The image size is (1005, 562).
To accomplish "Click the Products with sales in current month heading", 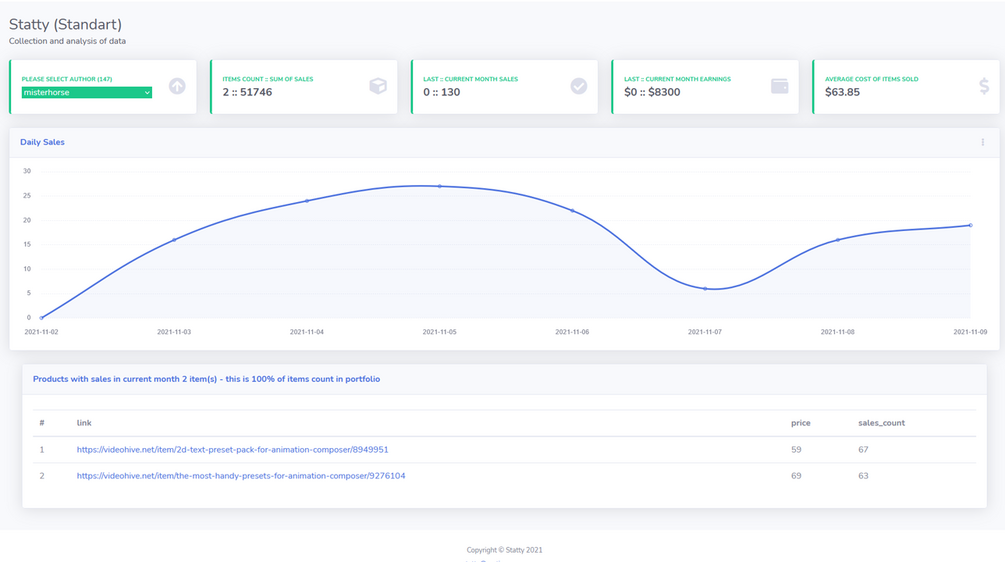I will click(206, 379).
